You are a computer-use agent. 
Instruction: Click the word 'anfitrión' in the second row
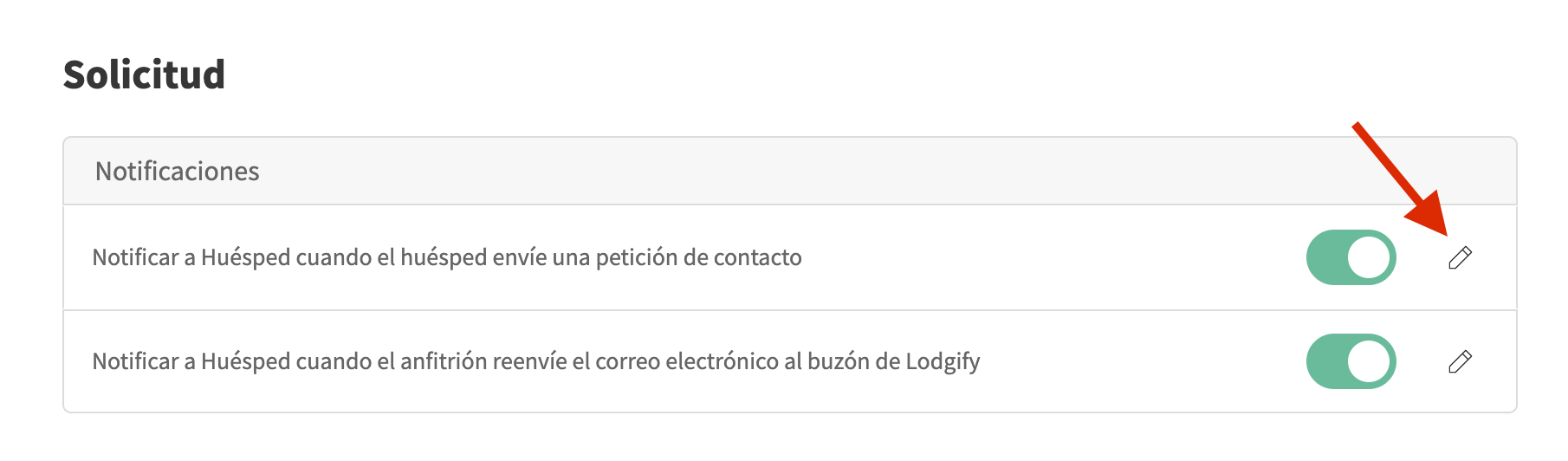point(443,361)
